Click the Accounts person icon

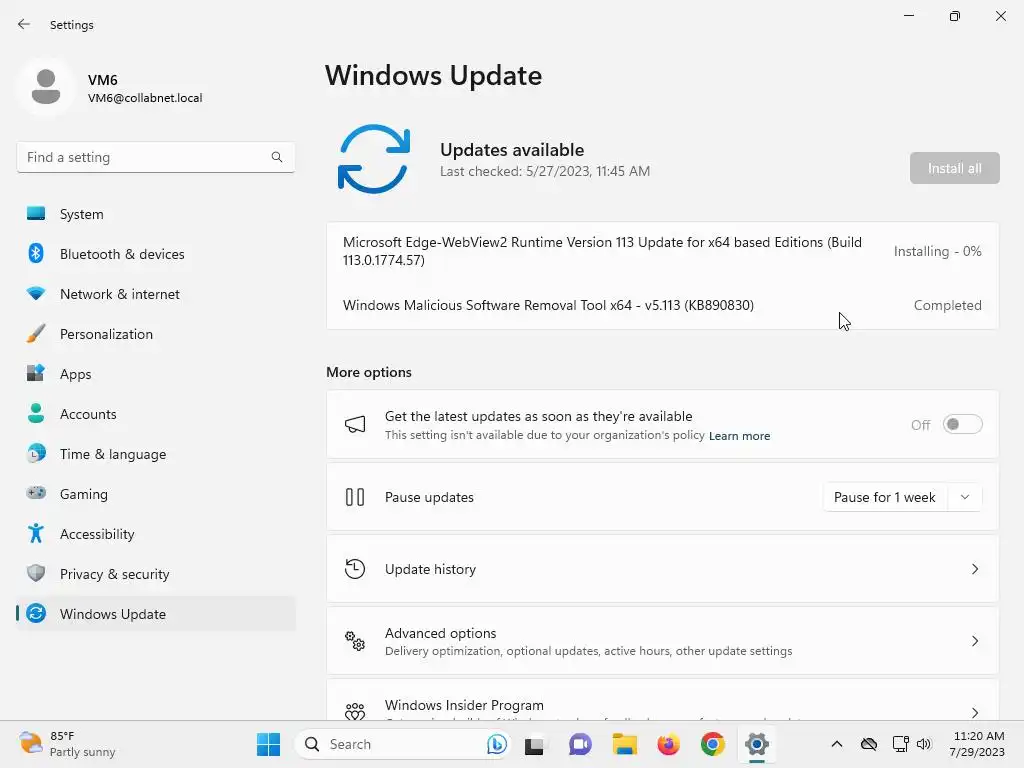(36, 413)
